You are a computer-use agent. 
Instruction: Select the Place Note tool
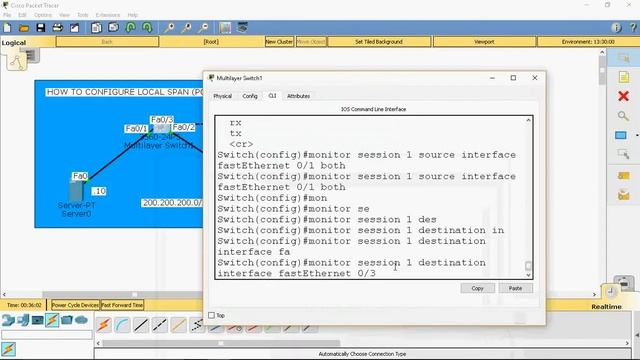click(x=623, y=77)
